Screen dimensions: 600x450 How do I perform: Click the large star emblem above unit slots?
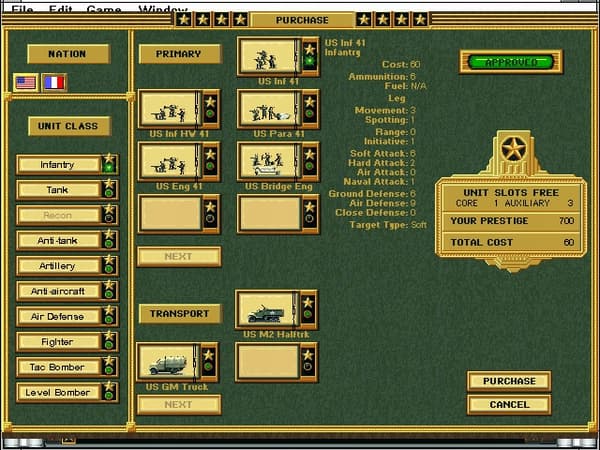pyautogui.click(x=514, y=149)
